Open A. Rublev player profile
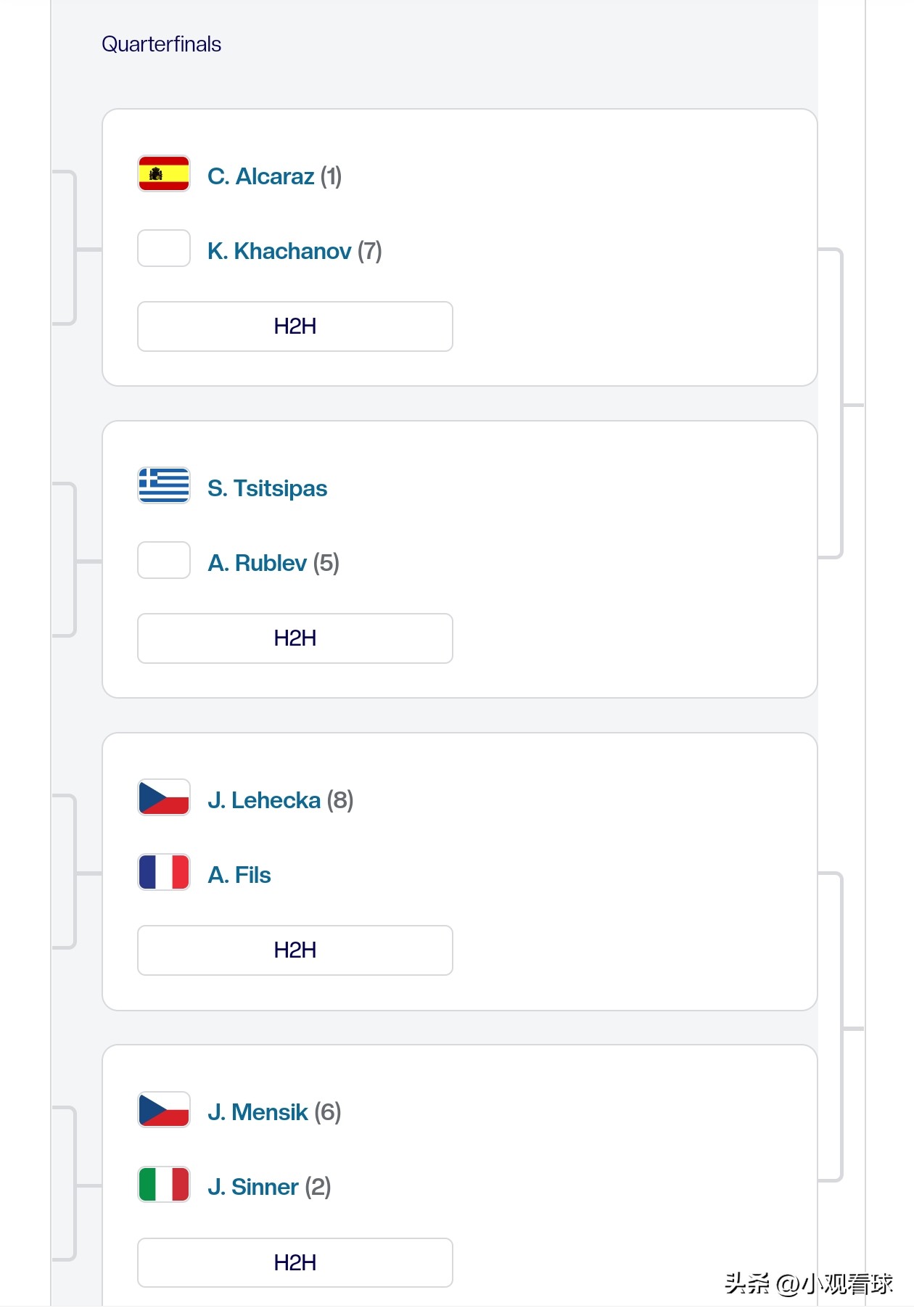Screen dimensions: 914x1316 258,563
